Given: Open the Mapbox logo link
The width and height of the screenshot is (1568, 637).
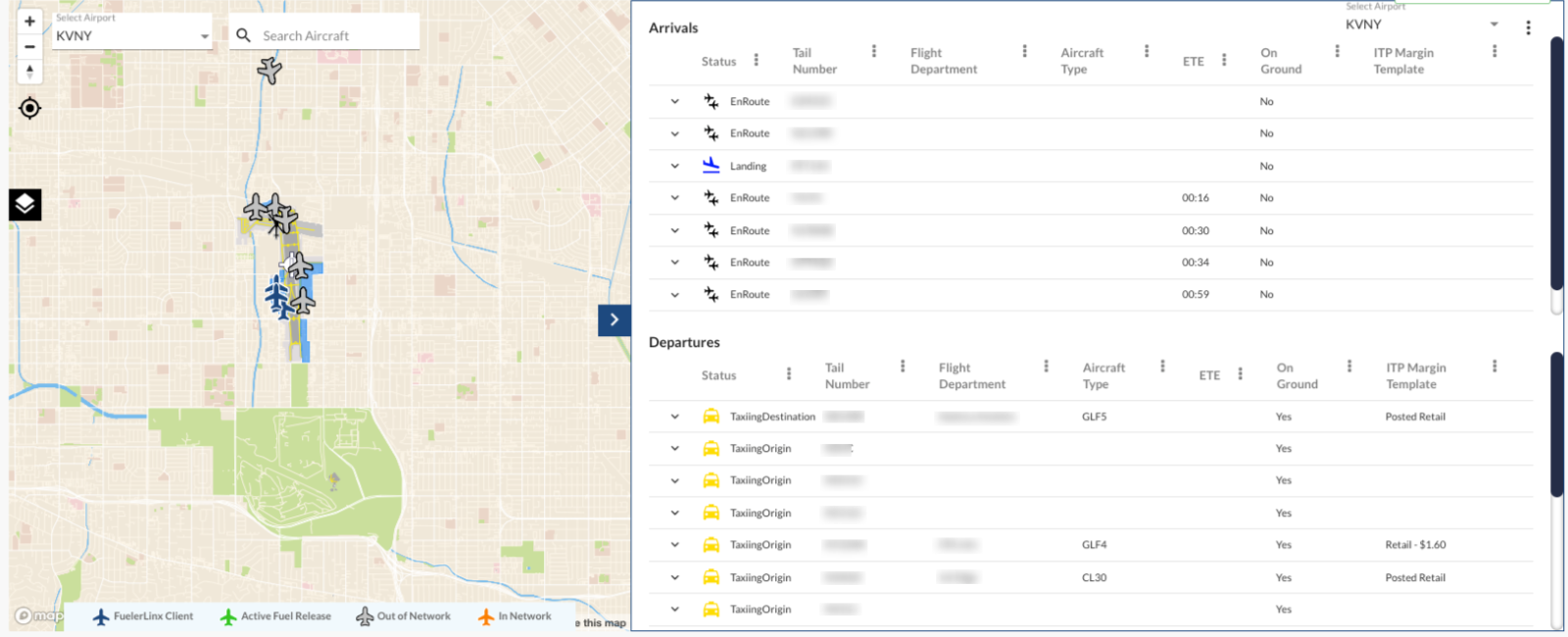Looking at the screenshot, I should tap(39, 615).
